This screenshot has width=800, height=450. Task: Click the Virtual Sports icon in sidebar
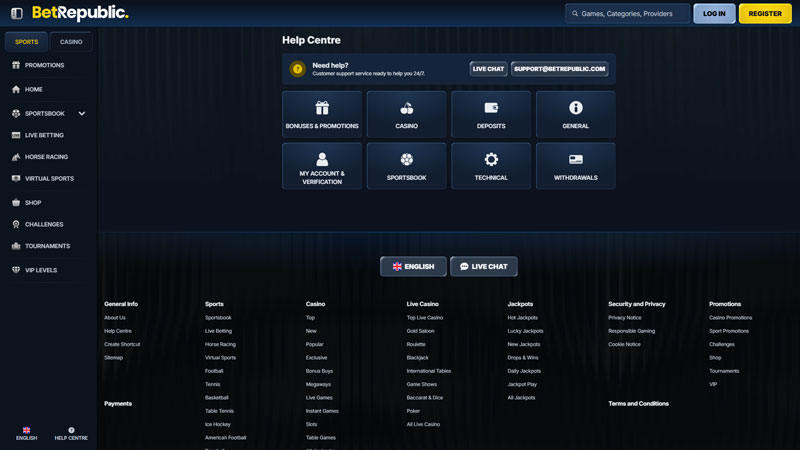pos(16,179)
